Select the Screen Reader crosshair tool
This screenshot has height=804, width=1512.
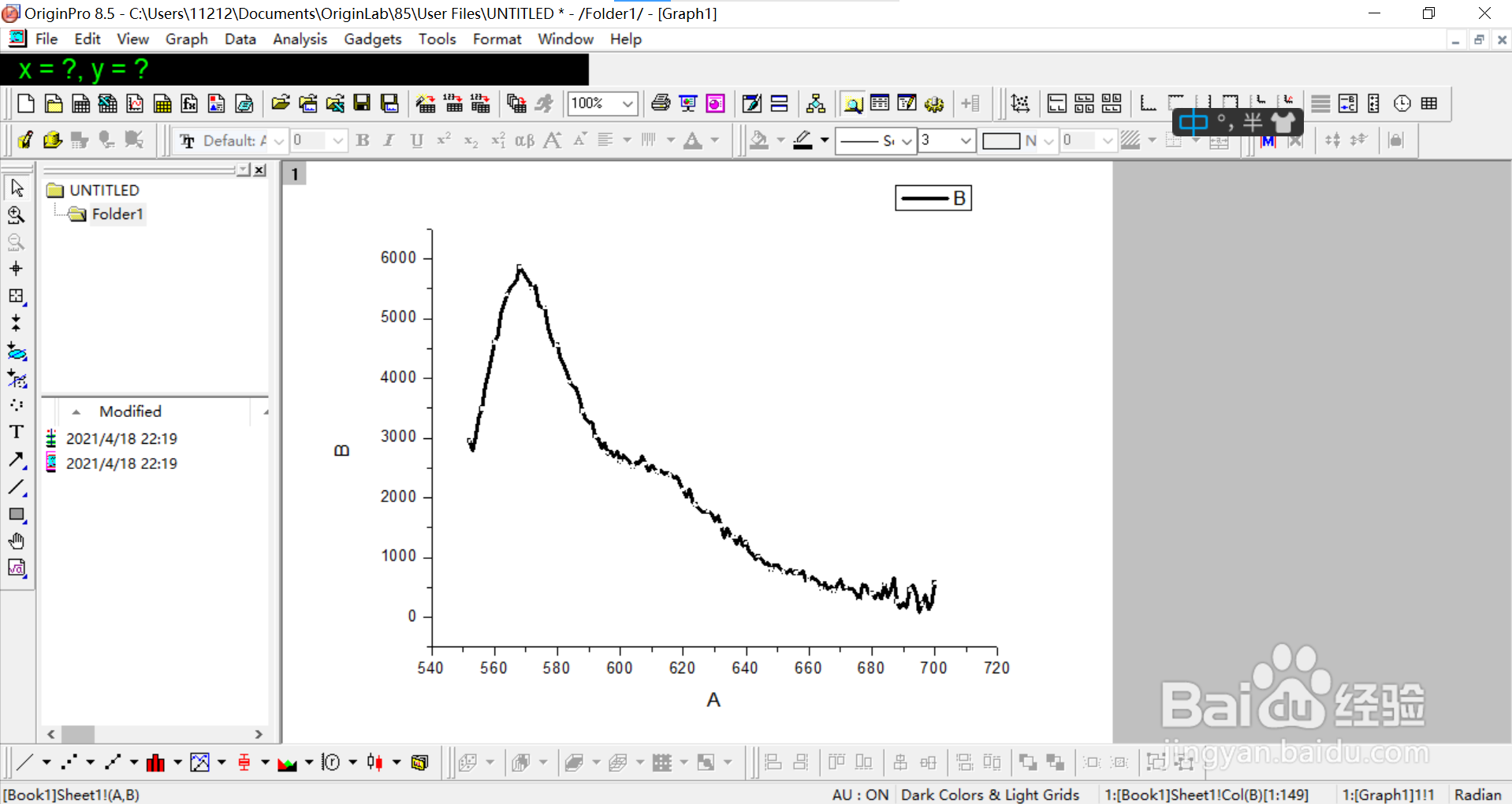pyautogui.click(x=17, y=269)
